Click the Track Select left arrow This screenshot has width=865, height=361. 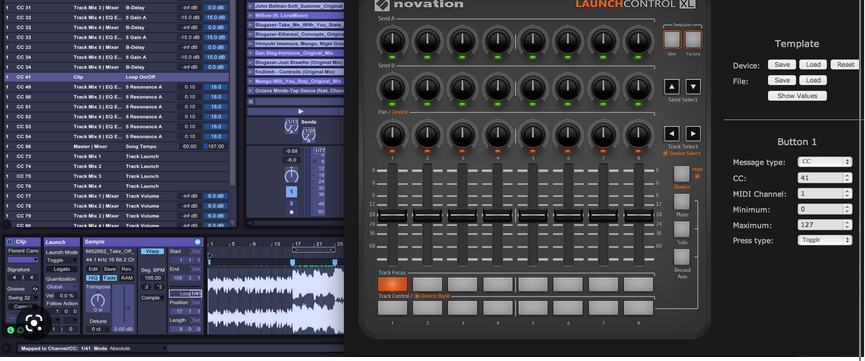click(671, 134)
